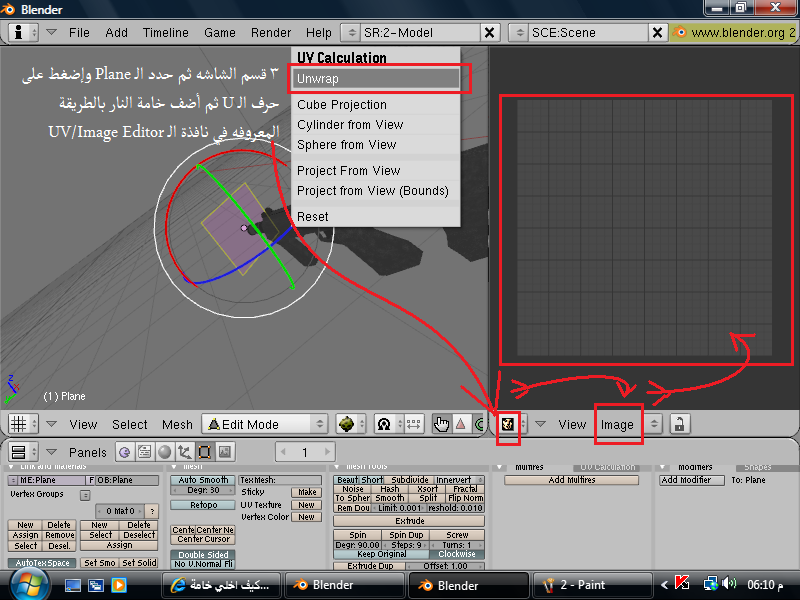Click the viewport draw type icon
Viewport: 800px width, 600px height.
pos(346,424)
